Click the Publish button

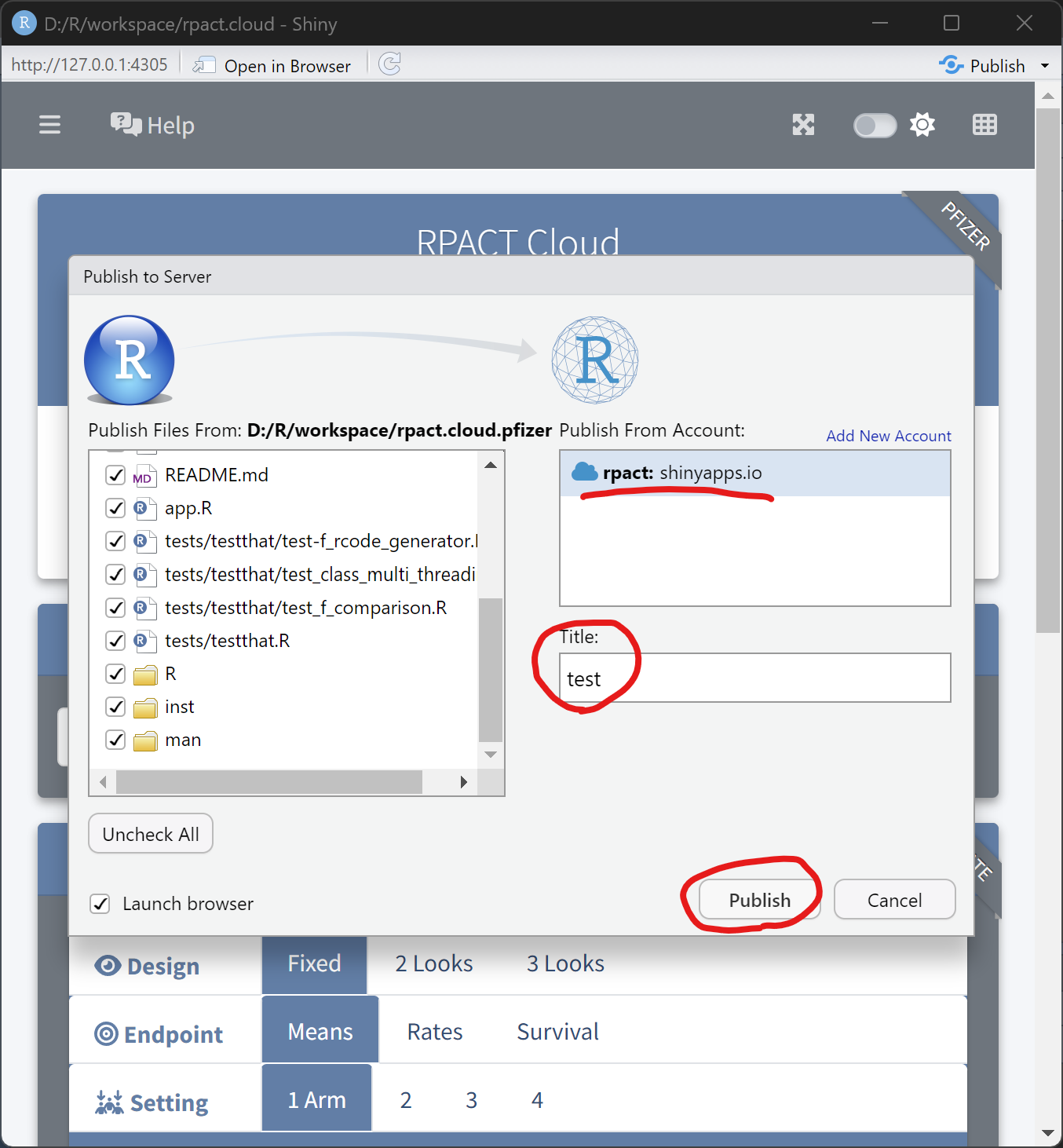[x=758, y=900]
